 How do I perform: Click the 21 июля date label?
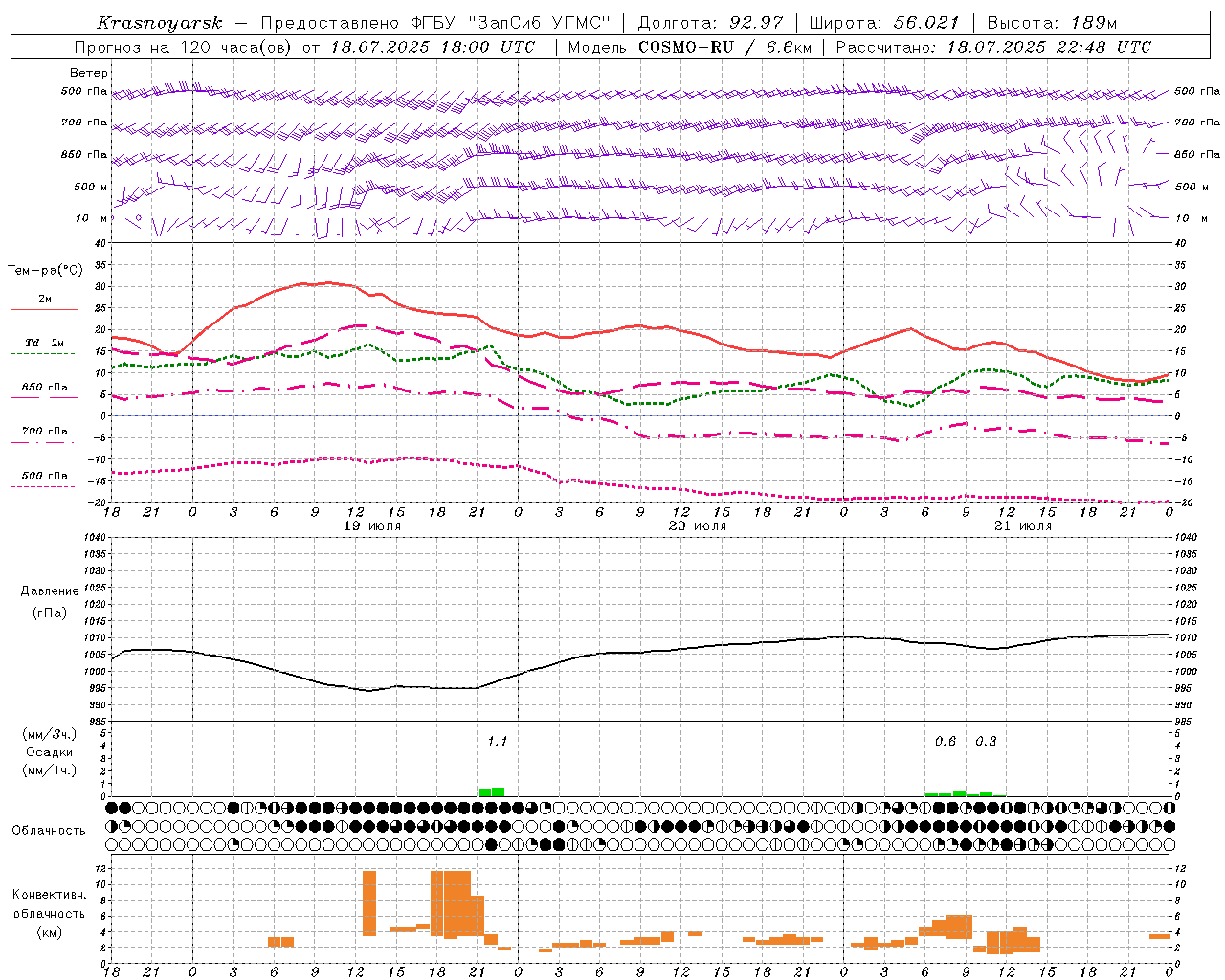[1023, 526]
